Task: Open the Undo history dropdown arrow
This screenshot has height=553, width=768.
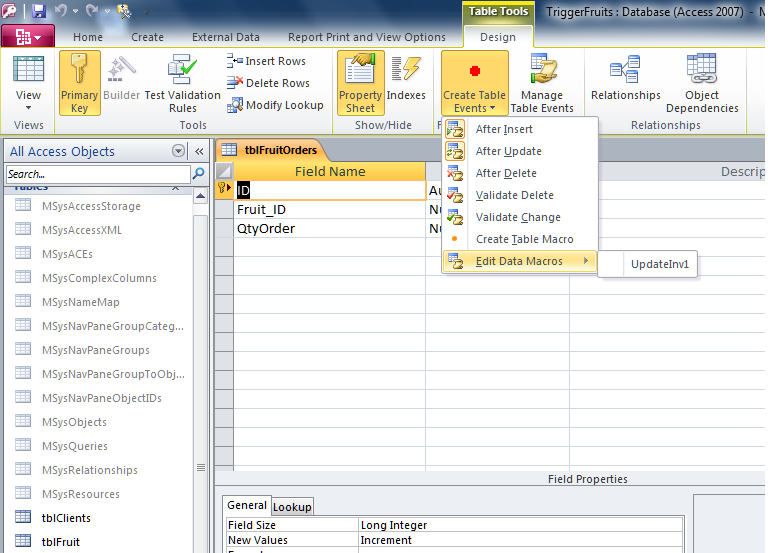Action: 75,11
